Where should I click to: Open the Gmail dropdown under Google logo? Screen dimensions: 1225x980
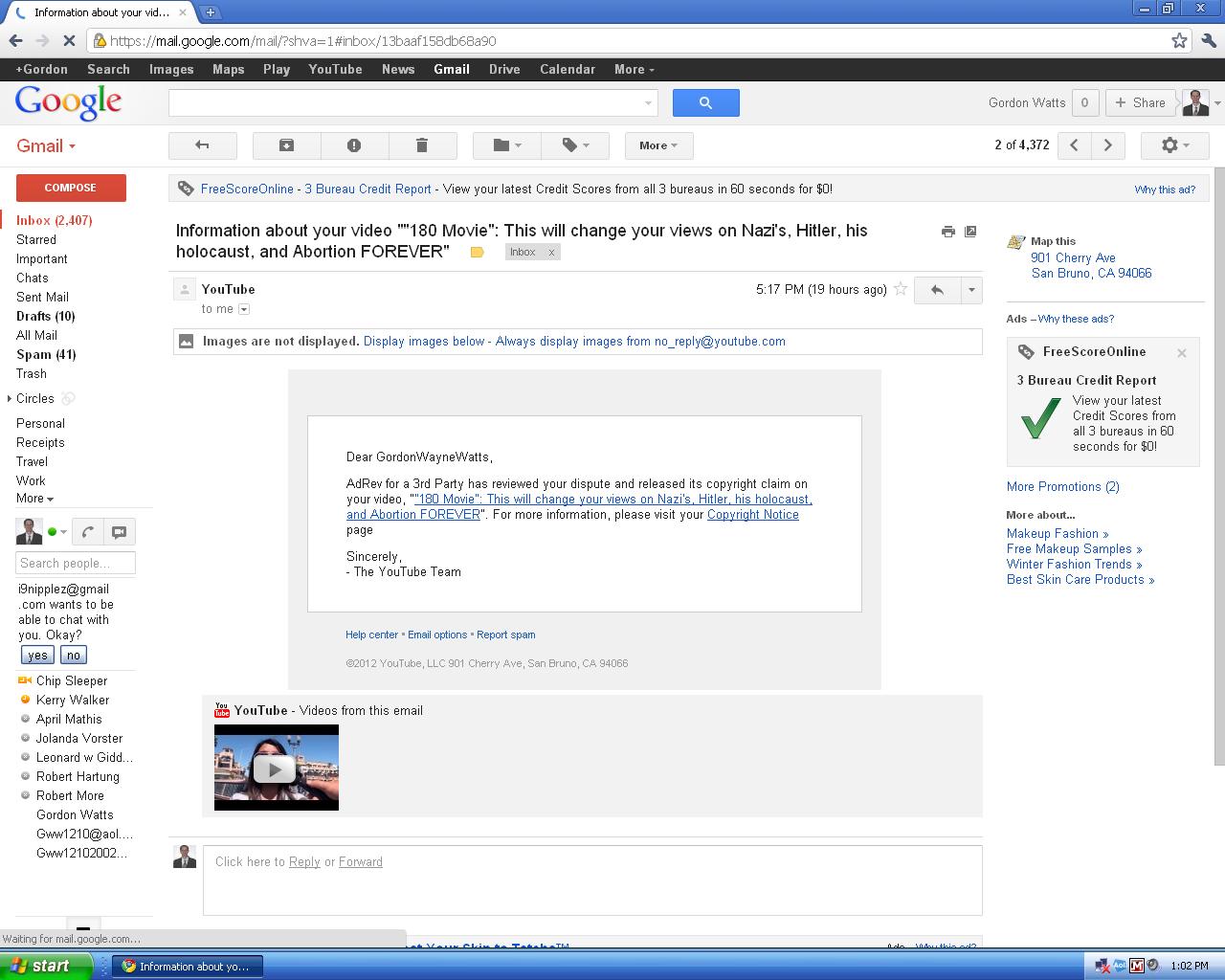[x=46, y=145]
